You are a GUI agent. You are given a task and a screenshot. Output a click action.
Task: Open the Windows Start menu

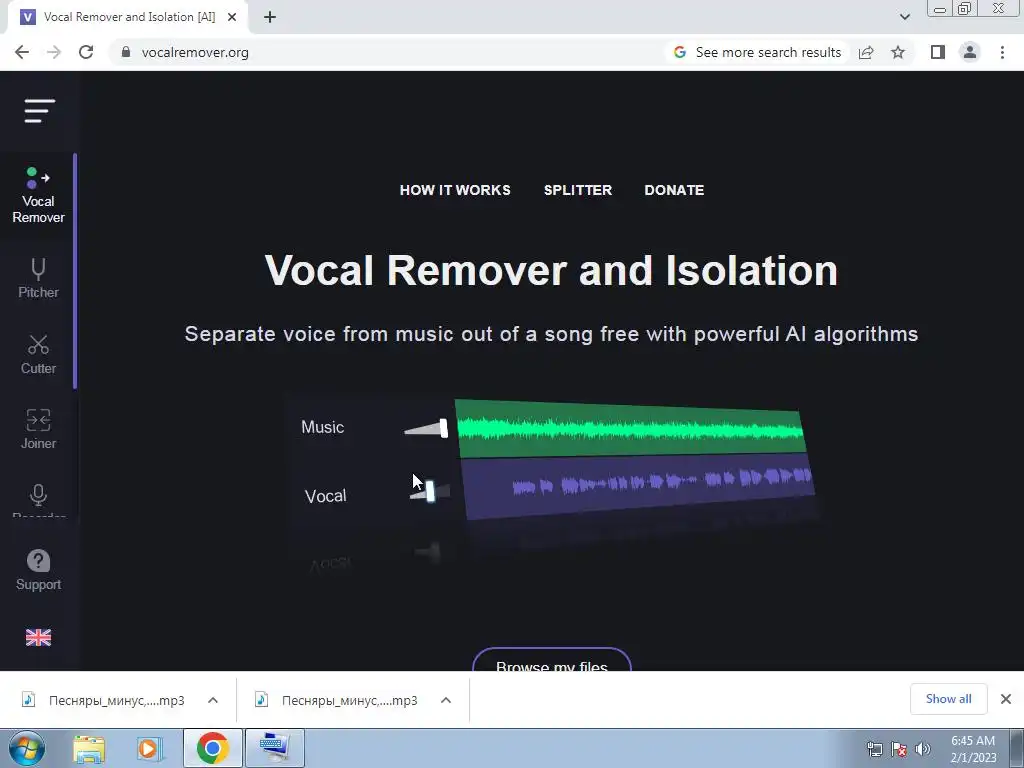coord(27,748)
